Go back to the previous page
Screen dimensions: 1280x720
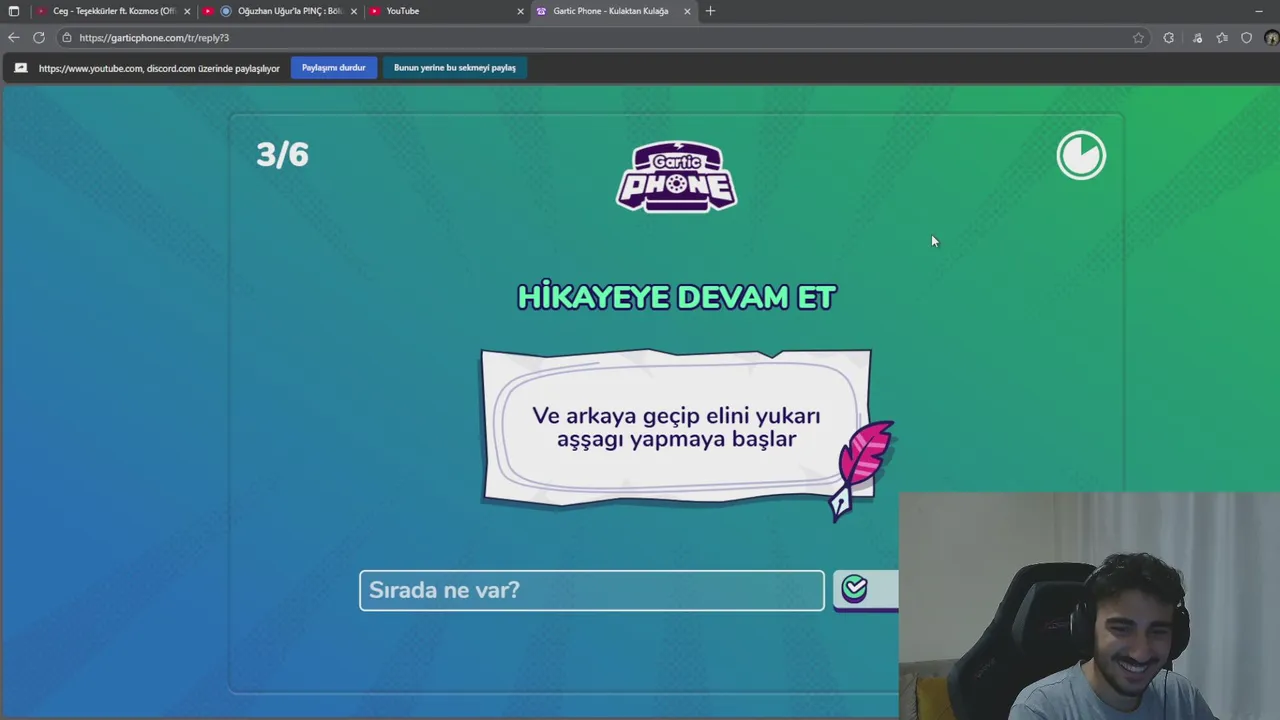(13, 38)
